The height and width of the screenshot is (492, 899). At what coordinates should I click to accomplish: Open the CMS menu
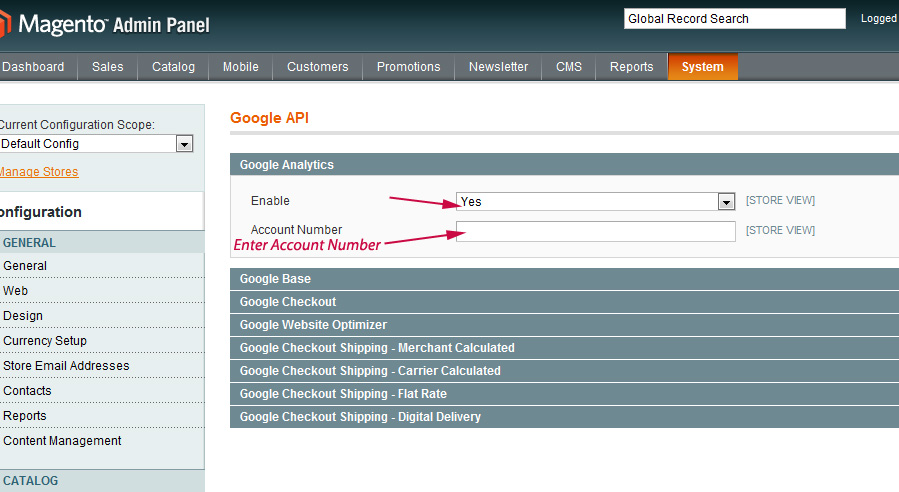(569, 67)
